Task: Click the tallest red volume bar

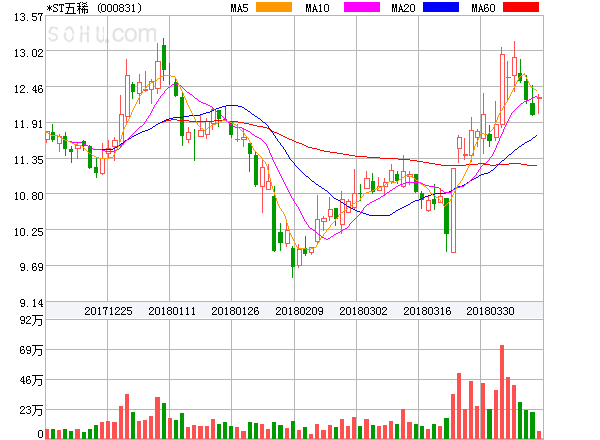Action: pos(502,392)
